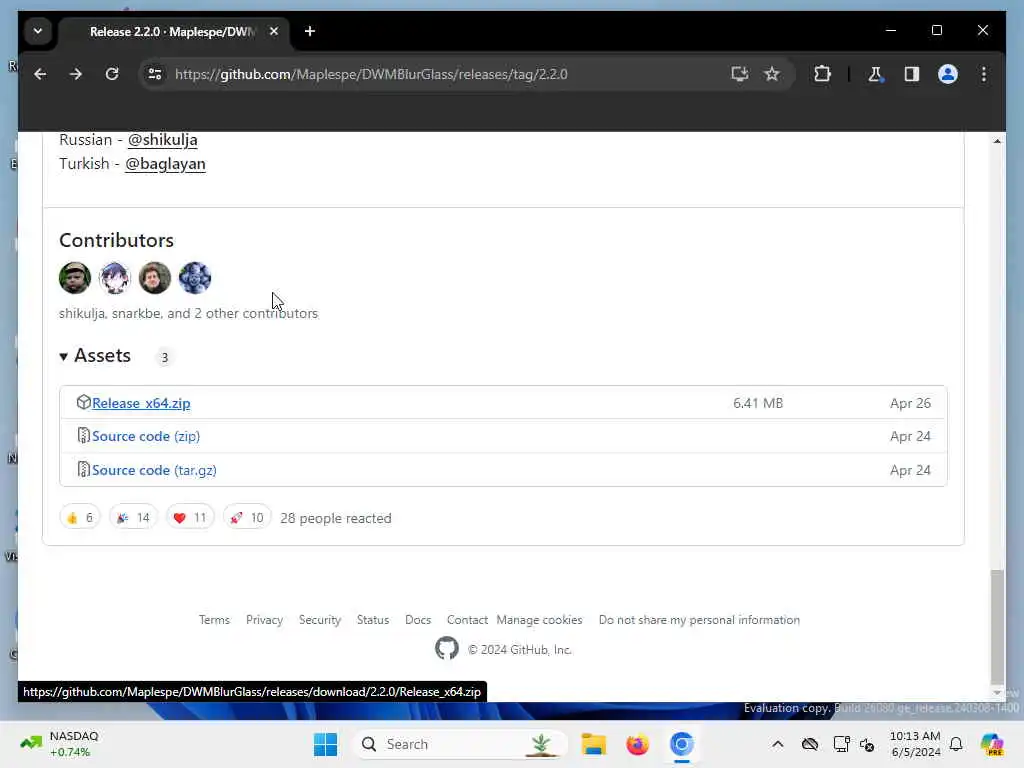1024x768 pixels.
Task: Go forward in browser history
Action: (x=76, y=74)
